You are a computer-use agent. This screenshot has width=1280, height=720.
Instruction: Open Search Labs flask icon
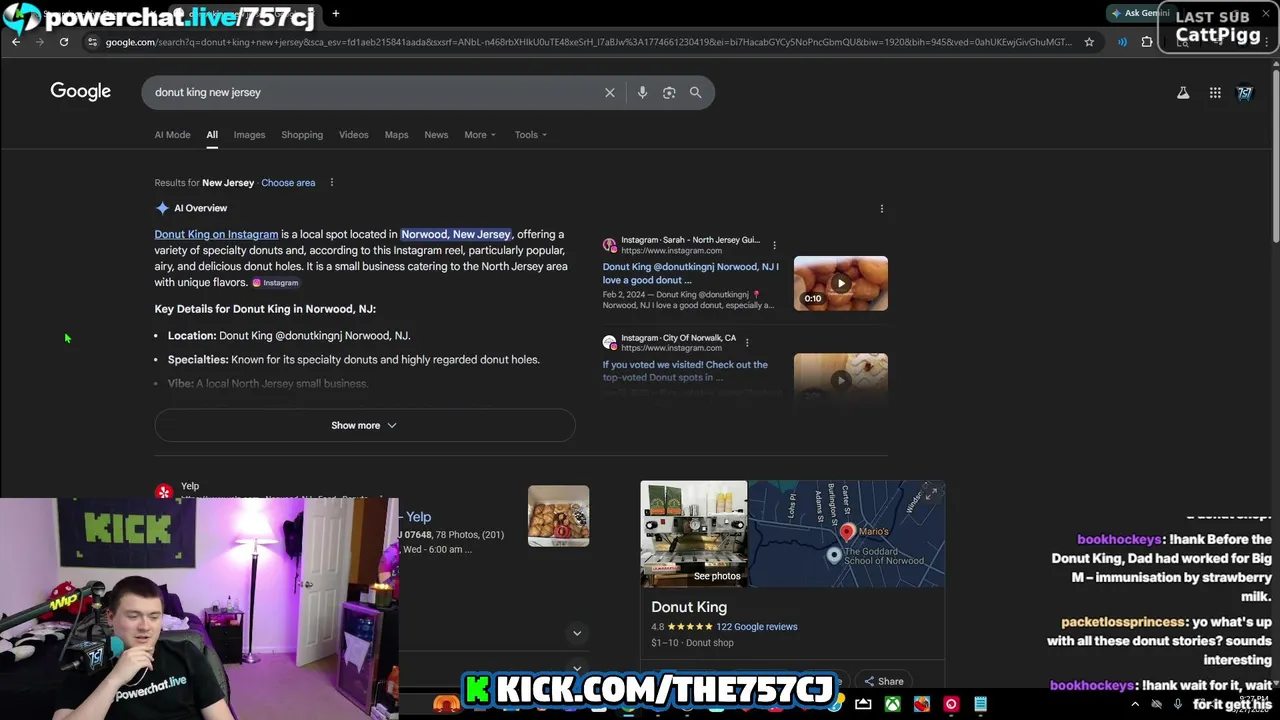coord(1183,92)
